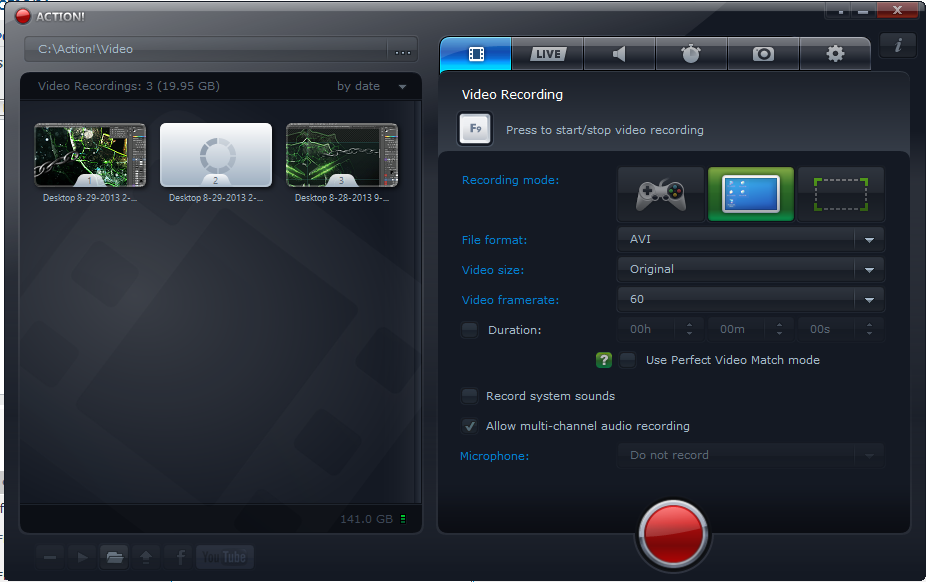This screenshot has width=926, height=582.
Task: Open the screenshots camera tab
Action: click(764, 54)
